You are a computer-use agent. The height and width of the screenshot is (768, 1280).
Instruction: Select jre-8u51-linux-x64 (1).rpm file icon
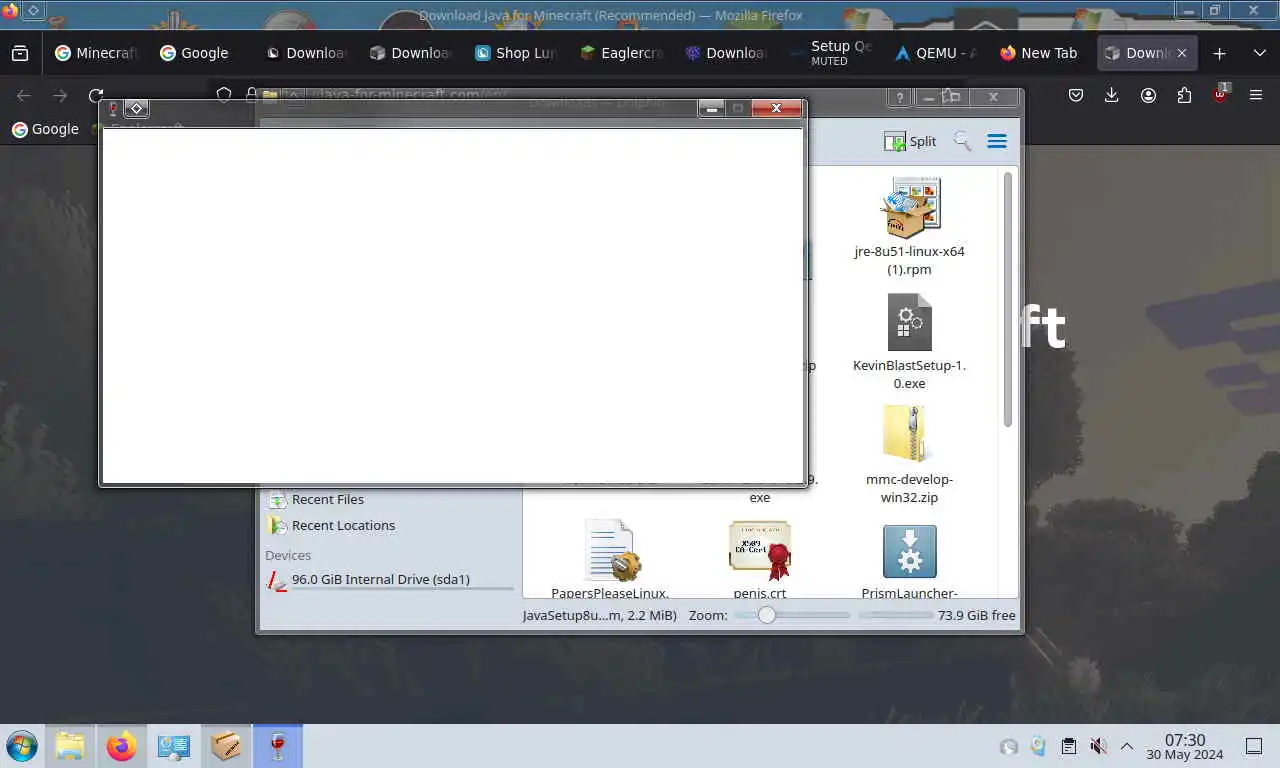(910, 207)
